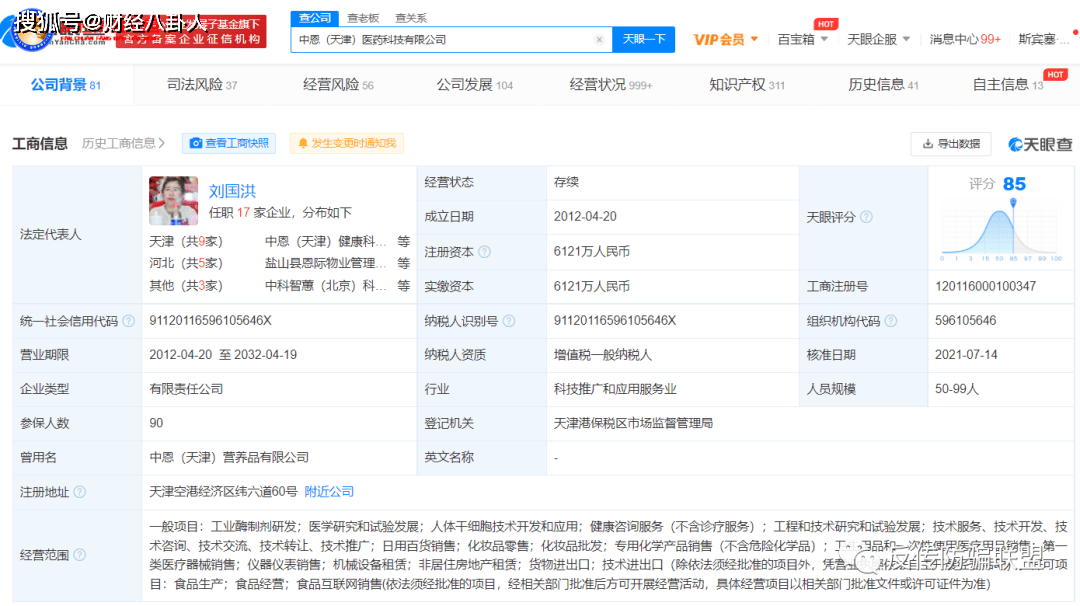This screenshot has width=1080, height=606.
Task: Click the HOT badge on 自主信息 tab
Action: (x=1056, y=73)
